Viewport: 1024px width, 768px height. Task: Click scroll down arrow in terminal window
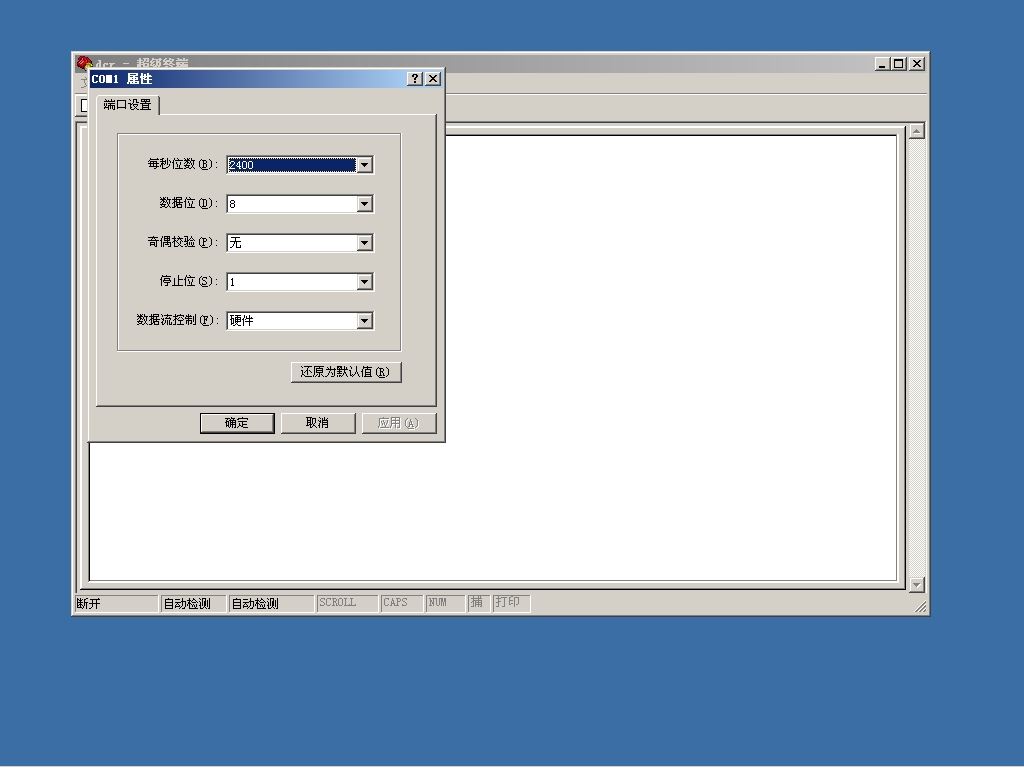pos(917,585)
